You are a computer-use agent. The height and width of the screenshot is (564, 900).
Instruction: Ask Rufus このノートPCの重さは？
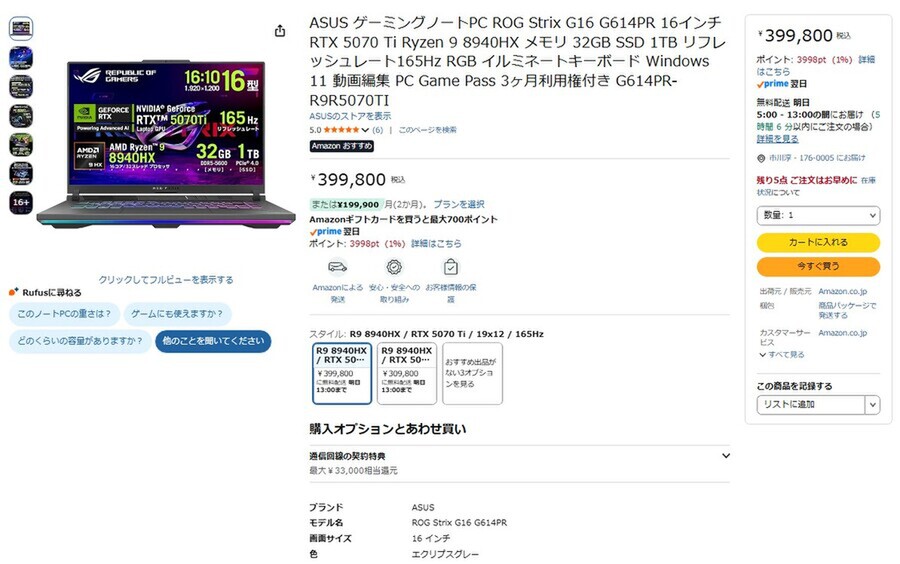[x=64, y=314]
